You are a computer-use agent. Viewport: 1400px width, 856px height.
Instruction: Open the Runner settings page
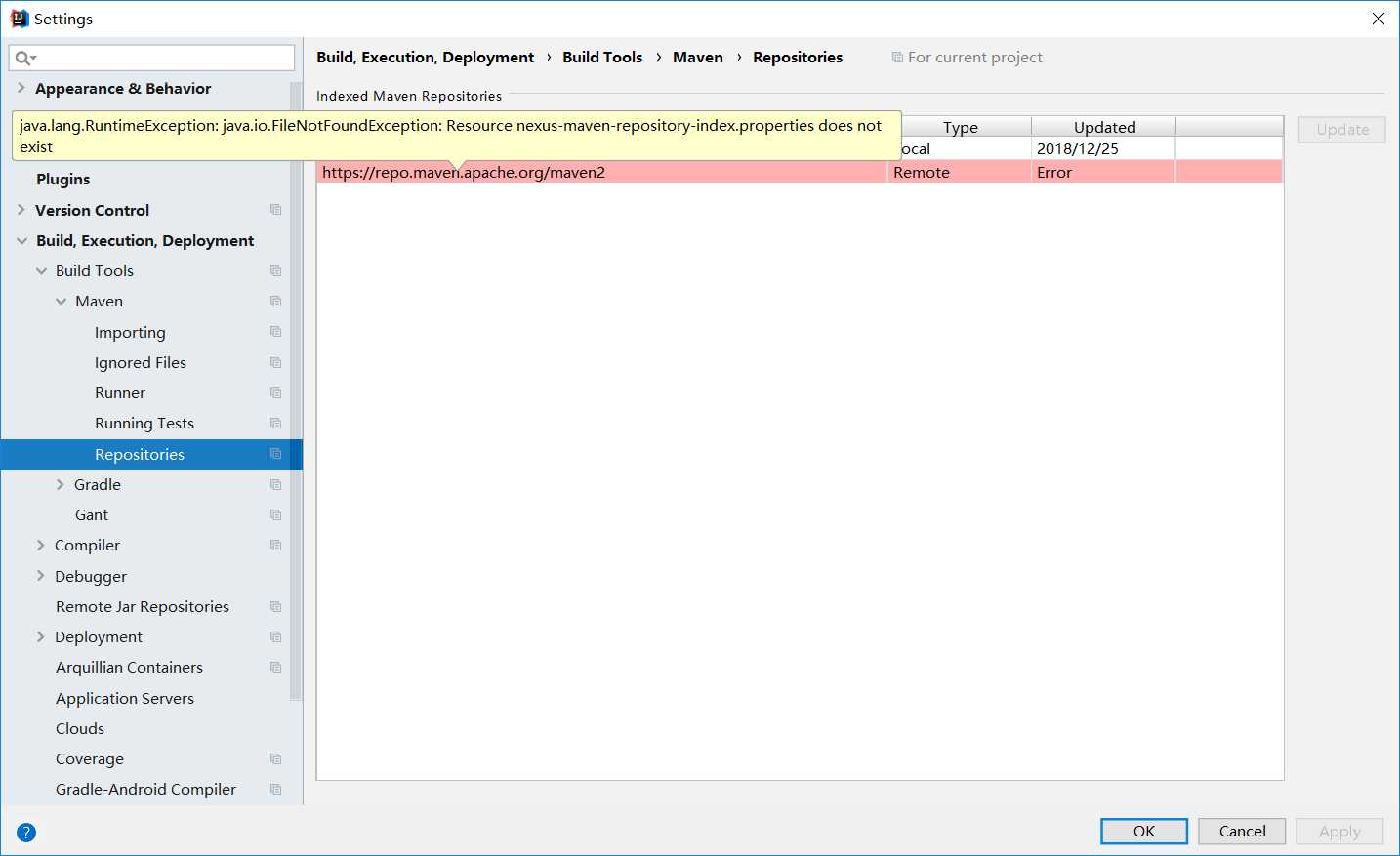[120, 392]
